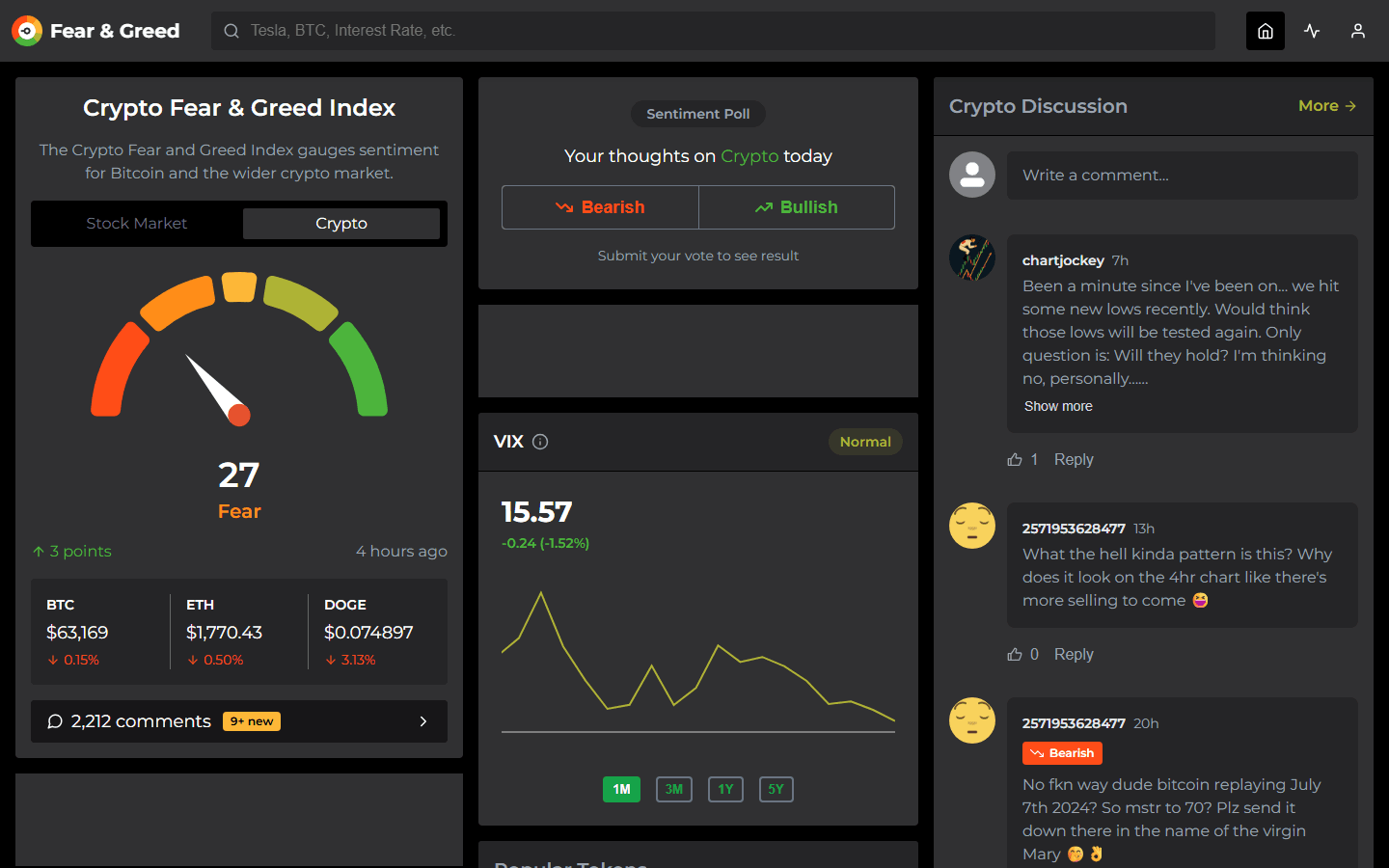The width and height of the screenshot is (1389, 868).
Task: Open More crypto discussion link
Action: click(x=1327, y=106)
